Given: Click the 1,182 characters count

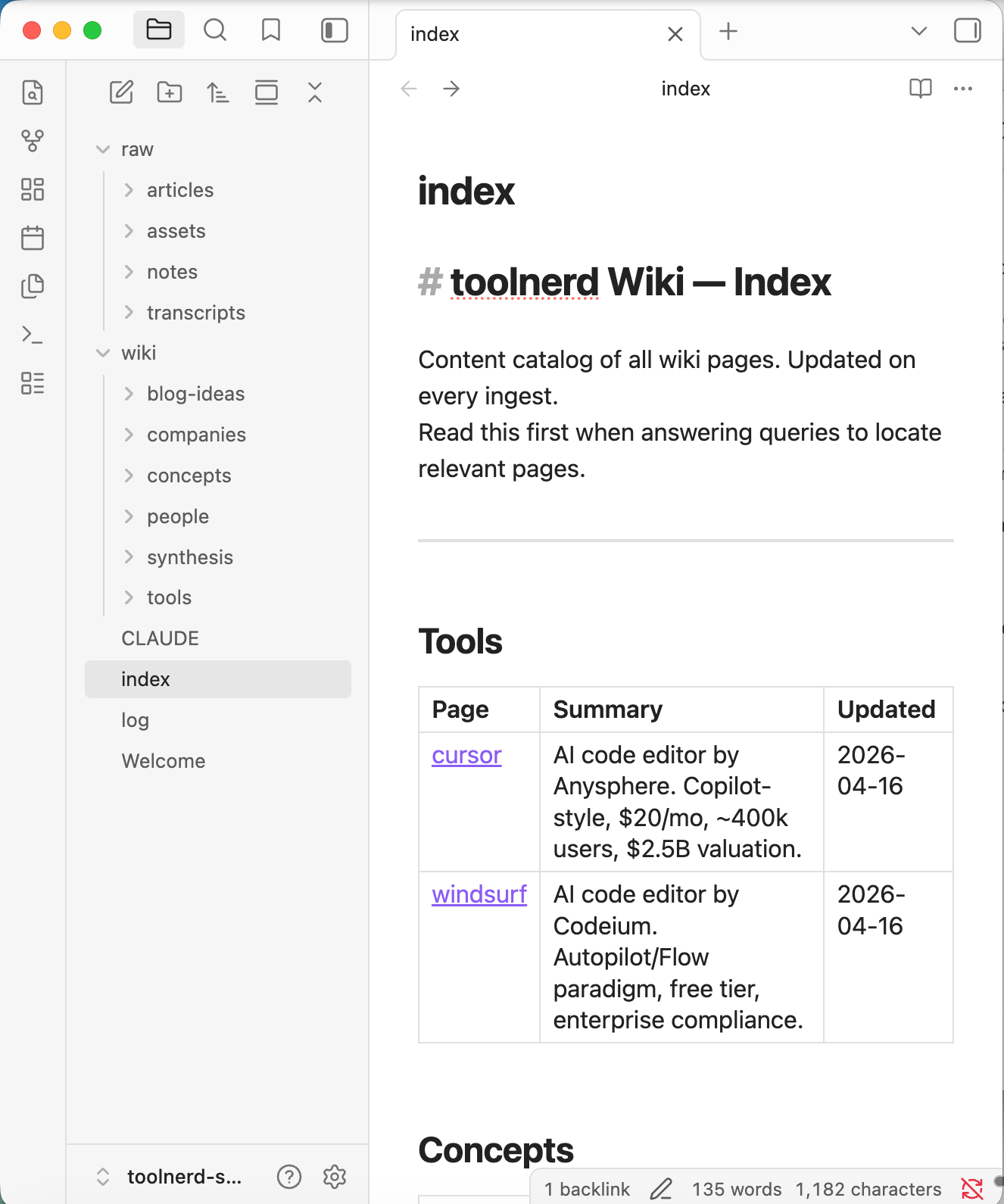Looking at the screenshot, I should point(868,1190).
